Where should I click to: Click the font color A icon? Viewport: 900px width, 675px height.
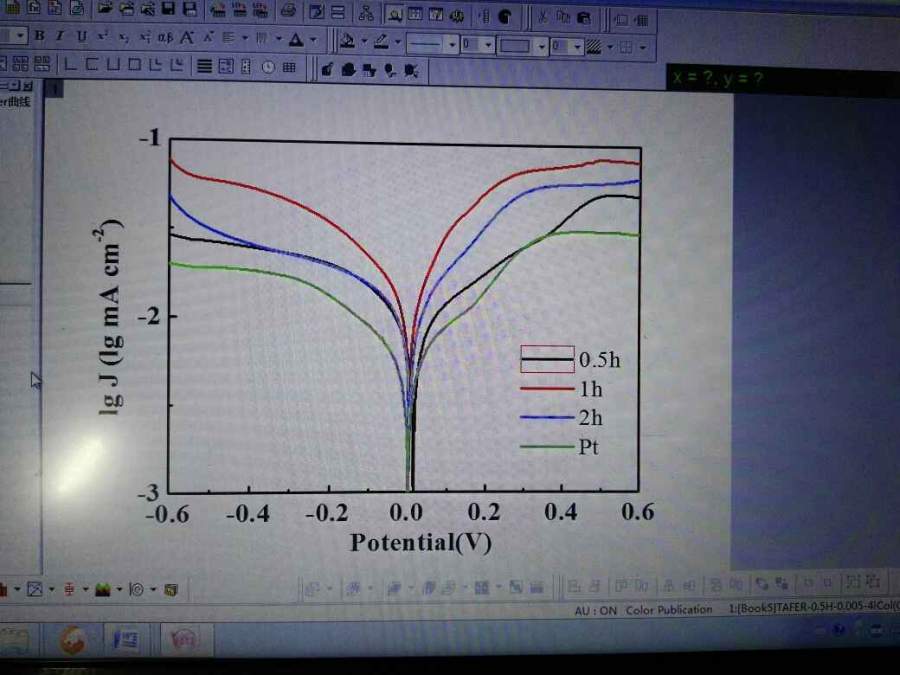click(x=296, y=40)
